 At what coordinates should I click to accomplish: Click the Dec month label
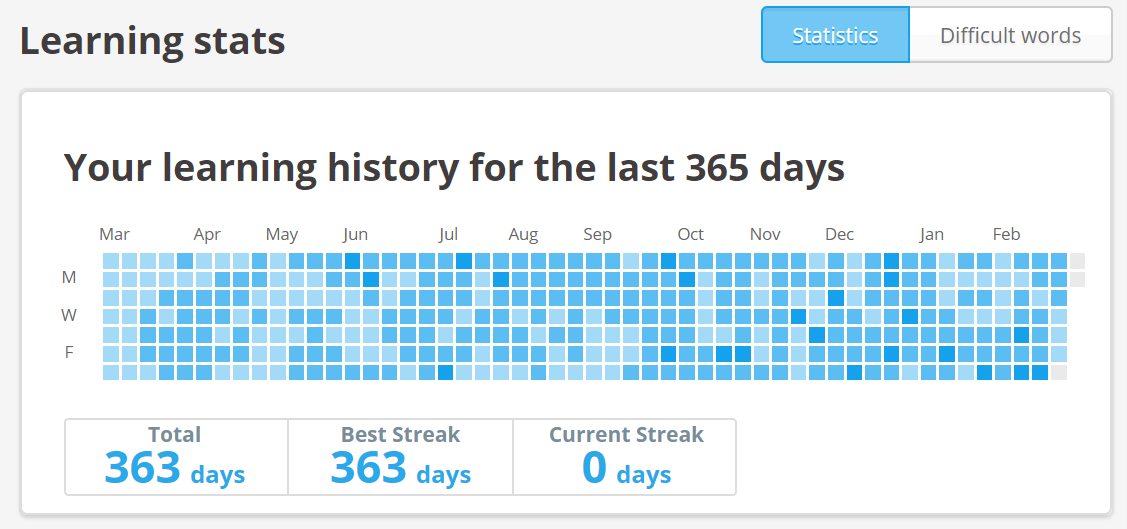point(840,234)
